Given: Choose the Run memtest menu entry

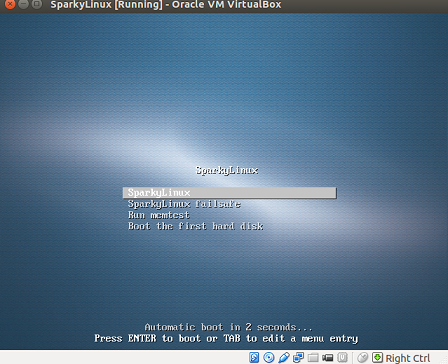Looking at the screenshot, I should pos(159,215).
